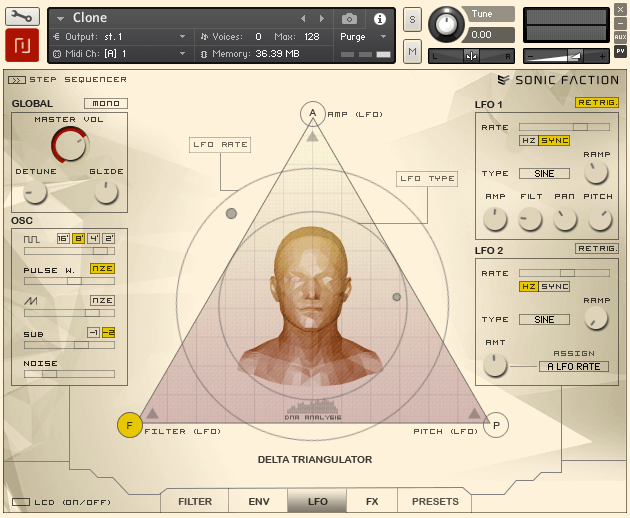Click the Voices note icon

204,37
